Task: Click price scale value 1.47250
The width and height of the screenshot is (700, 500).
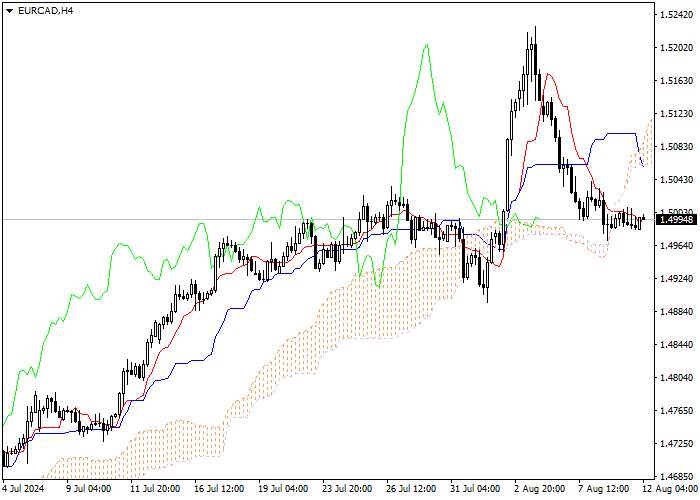Action: (x=676, y=443)
